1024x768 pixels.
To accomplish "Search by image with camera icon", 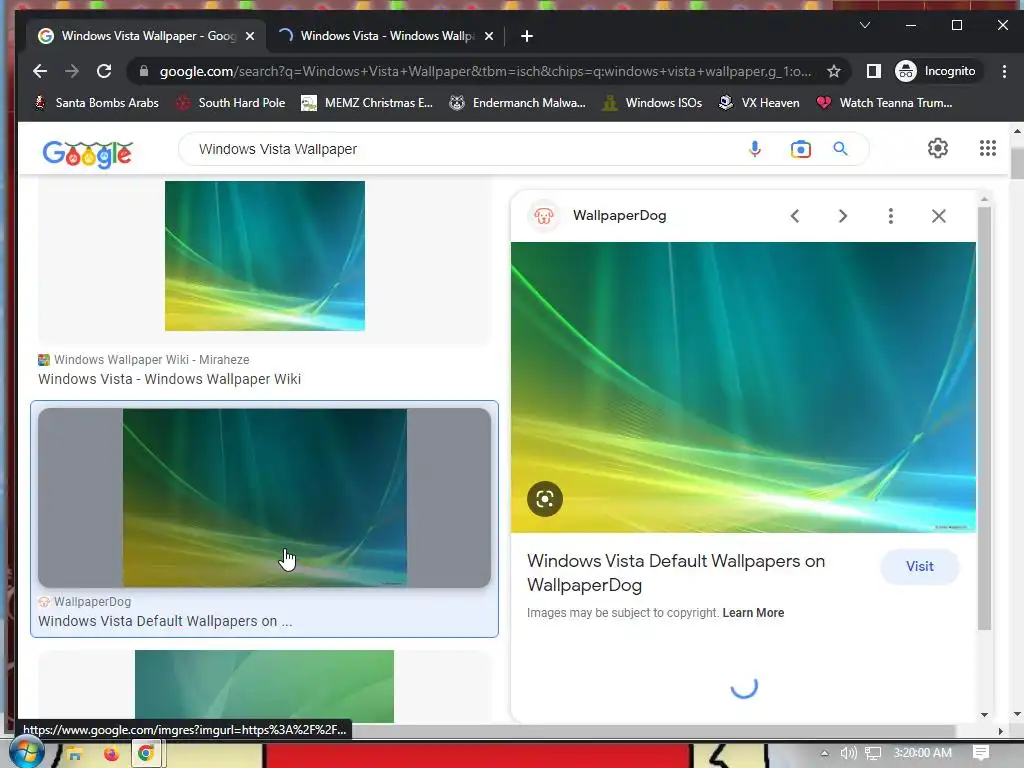I will (801, 149).
